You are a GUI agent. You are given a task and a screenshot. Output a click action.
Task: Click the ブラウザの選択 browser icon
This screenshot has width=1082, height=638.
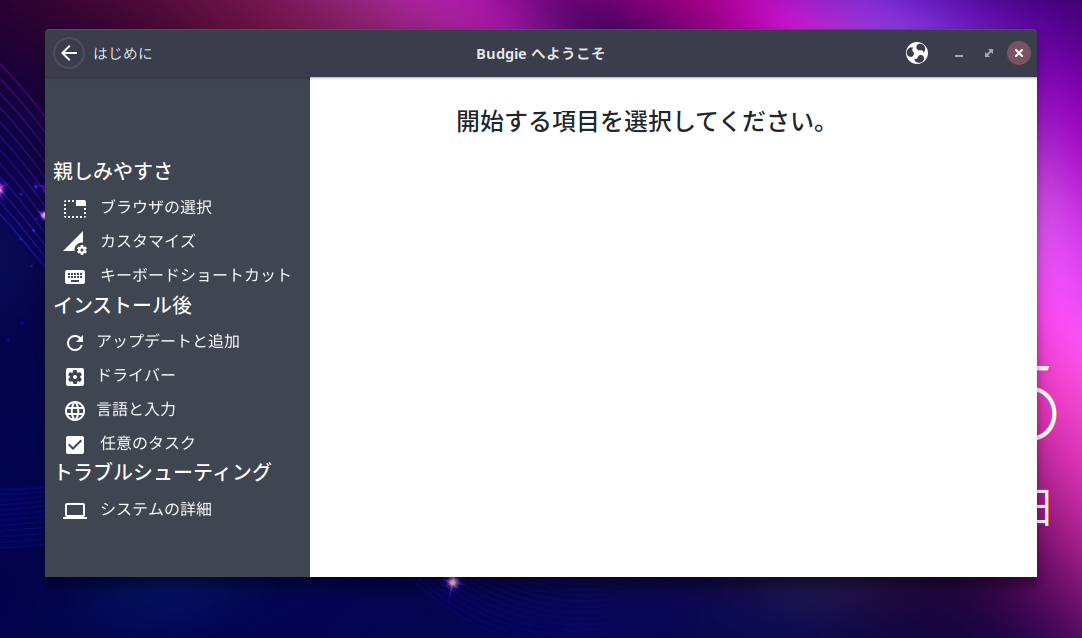[x=75, y=208]
